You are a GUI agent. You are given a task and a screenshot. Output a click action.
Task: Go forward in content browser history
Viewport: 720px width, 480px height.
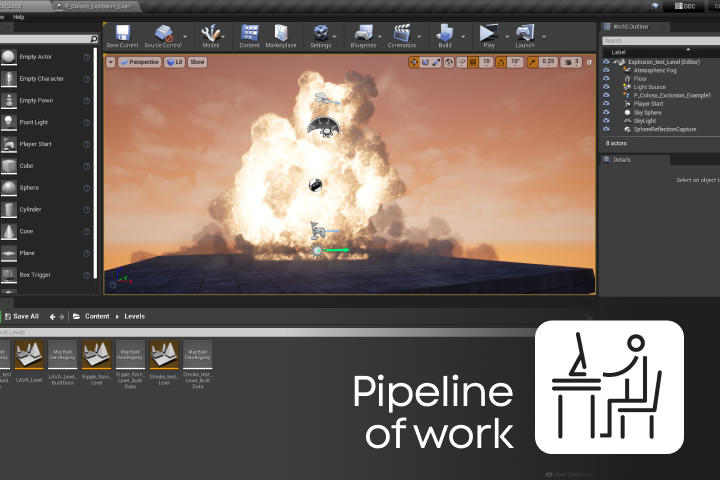pyautogui.click(x=62, y=316)
